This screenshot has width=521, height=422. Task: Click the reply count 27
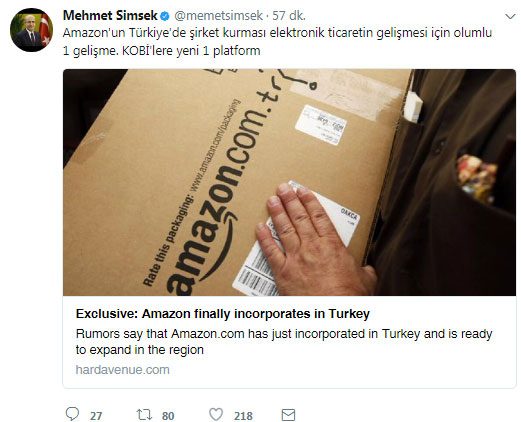(x=96, y=416)
